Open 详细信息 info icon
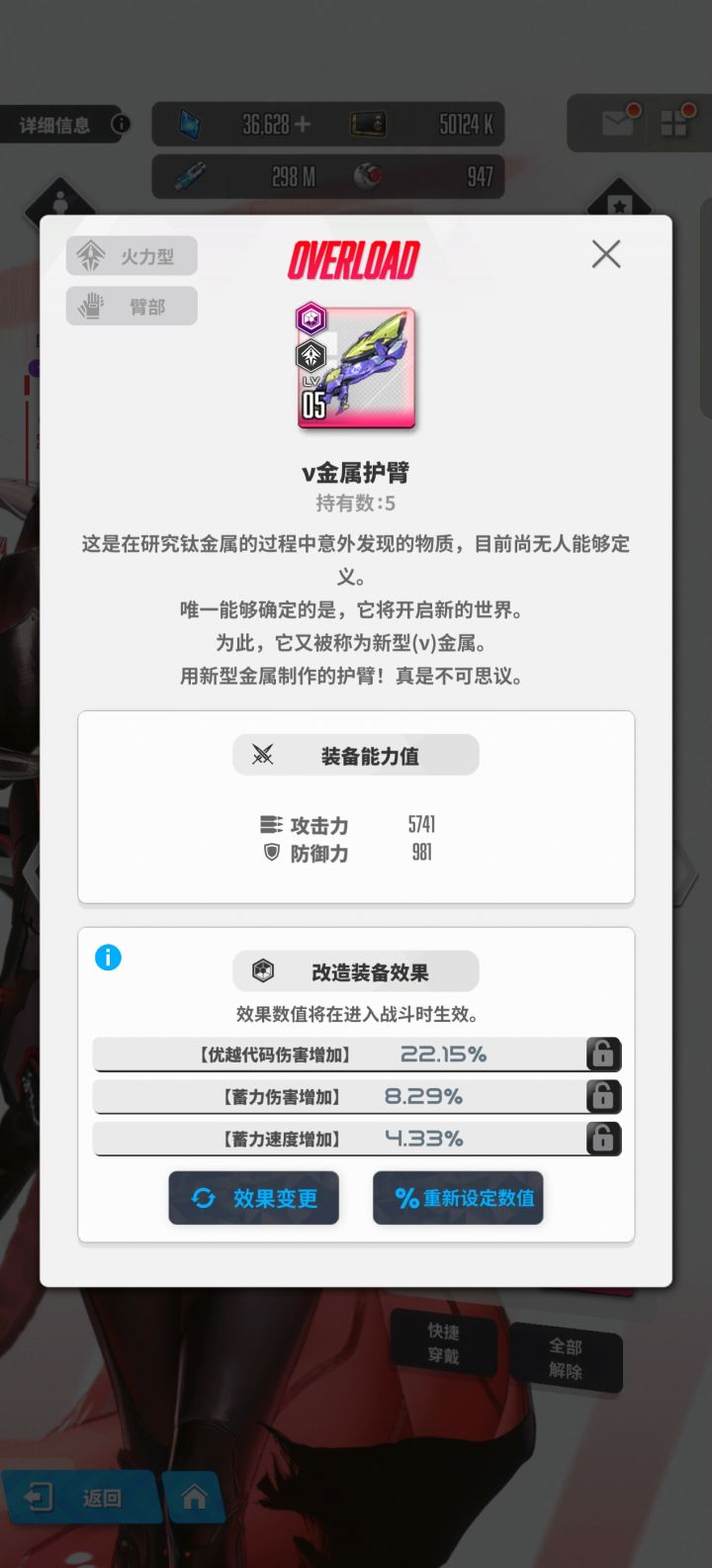The image size is (712, 1568). (121, 125)
